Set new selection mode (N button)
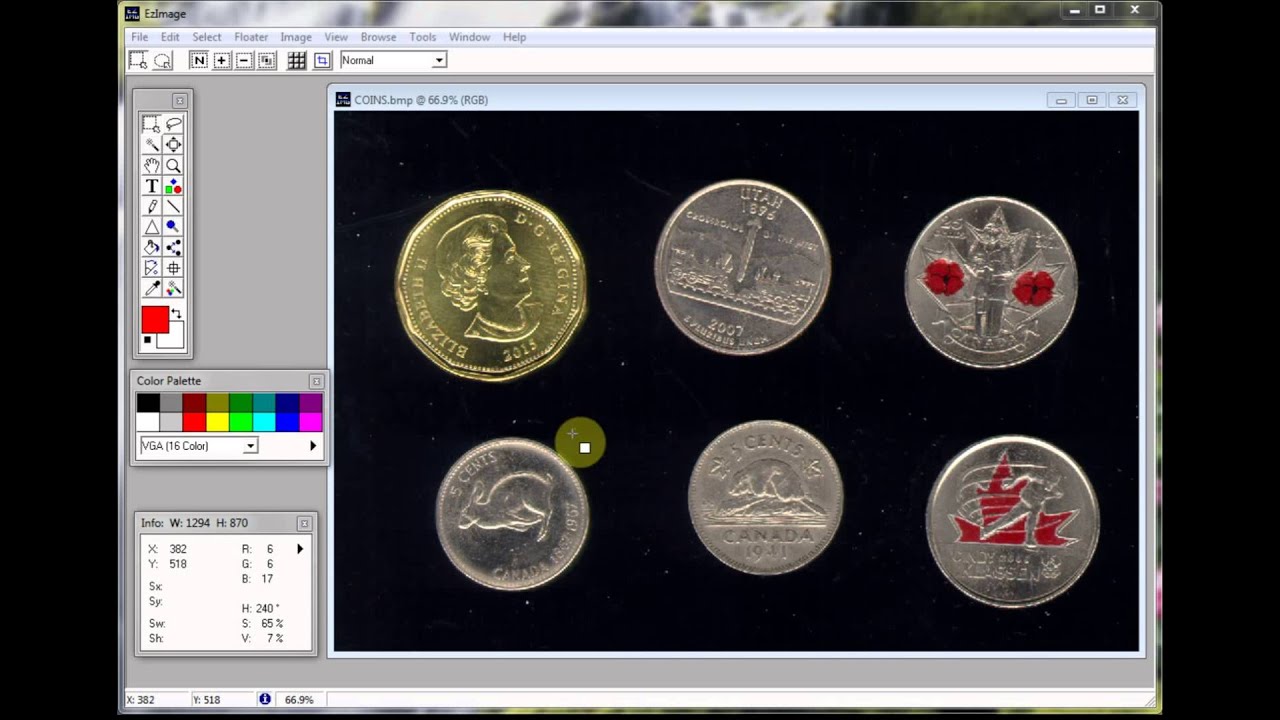The width and height of the screenshot is (1280, 720). click(199, 60)
